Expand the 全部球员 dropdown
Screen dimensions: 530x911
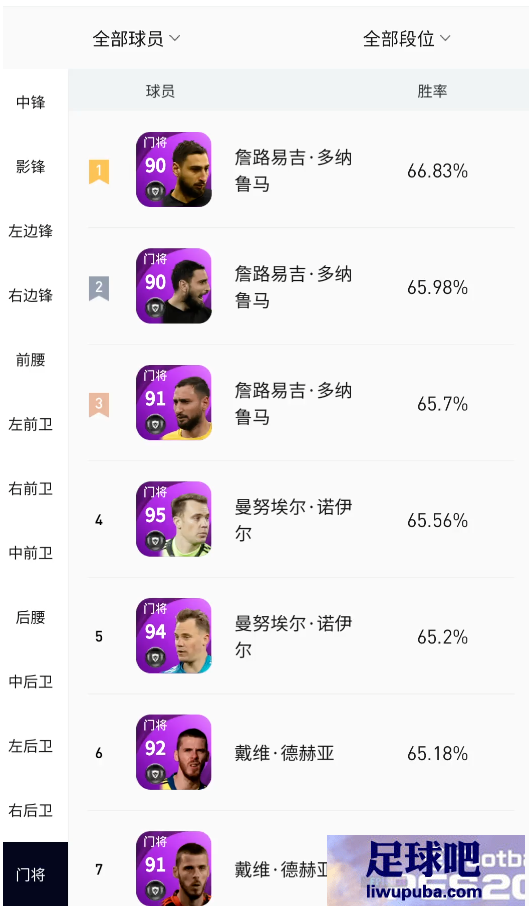137,39
